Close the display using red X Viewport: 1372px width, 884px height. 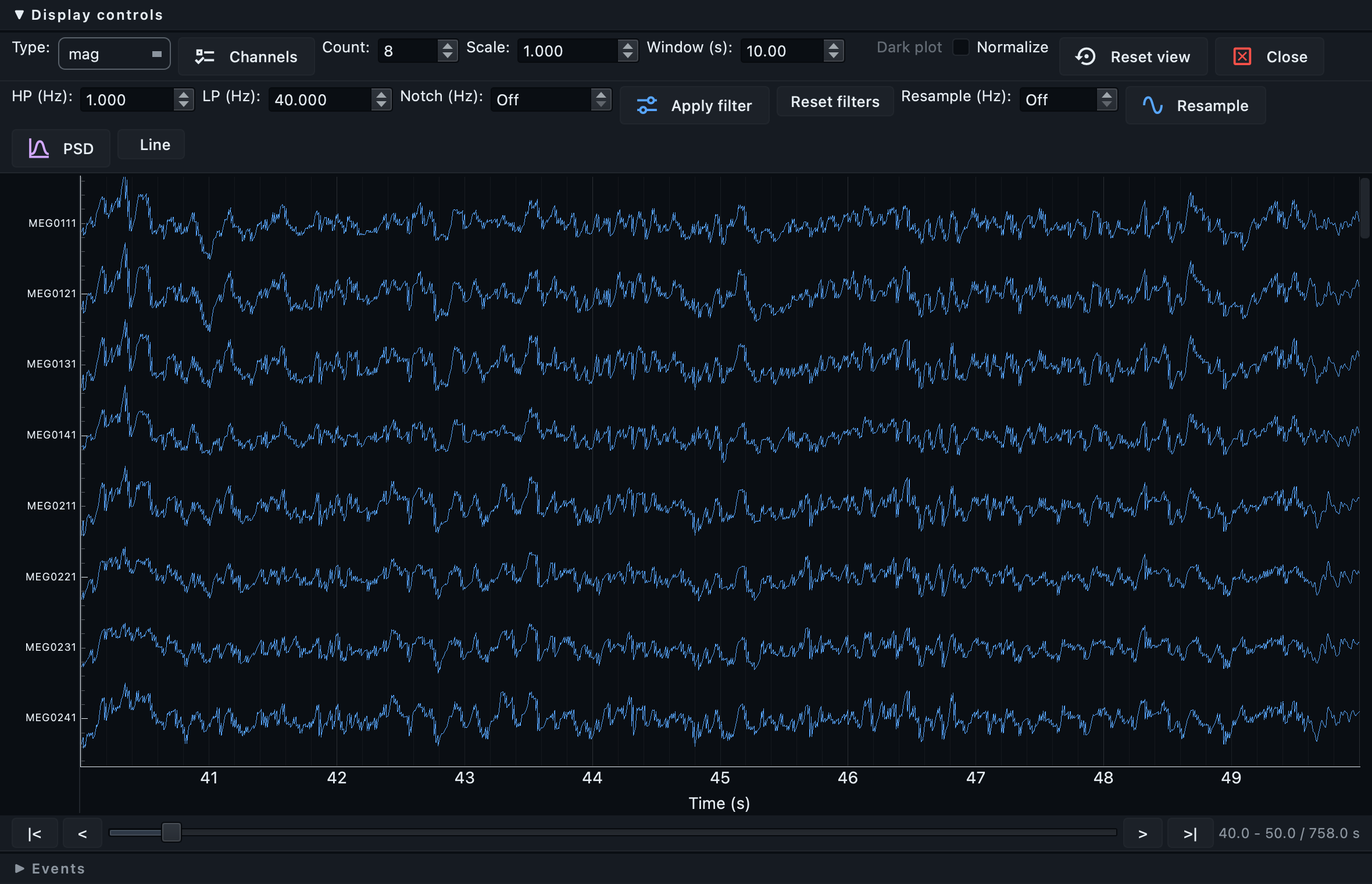1269,56
